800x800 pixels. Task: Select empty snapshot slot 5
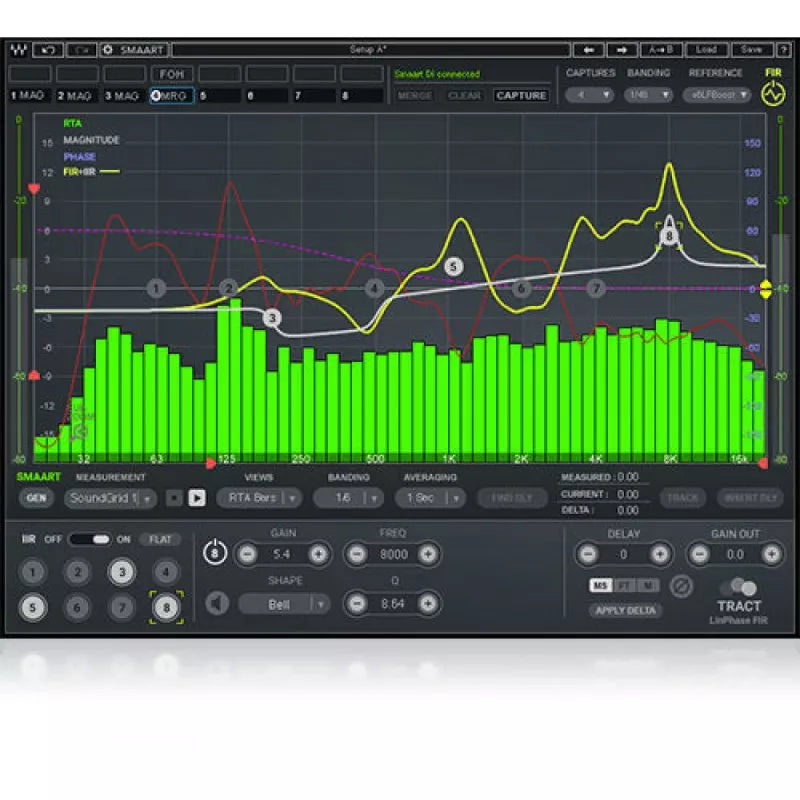219,95
